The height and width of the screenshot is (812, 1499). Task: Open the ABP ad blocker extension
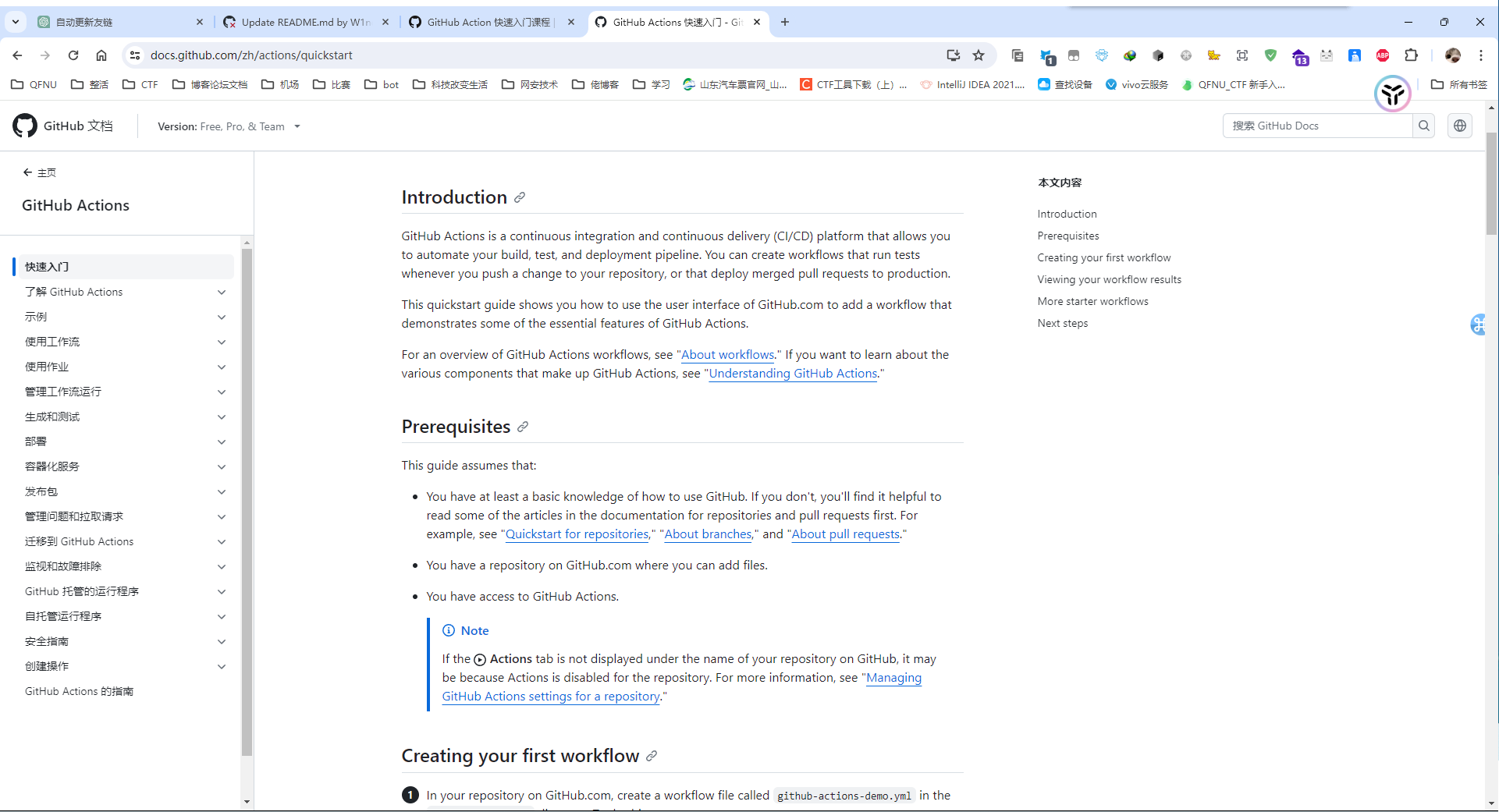(x=1383, y=55)
